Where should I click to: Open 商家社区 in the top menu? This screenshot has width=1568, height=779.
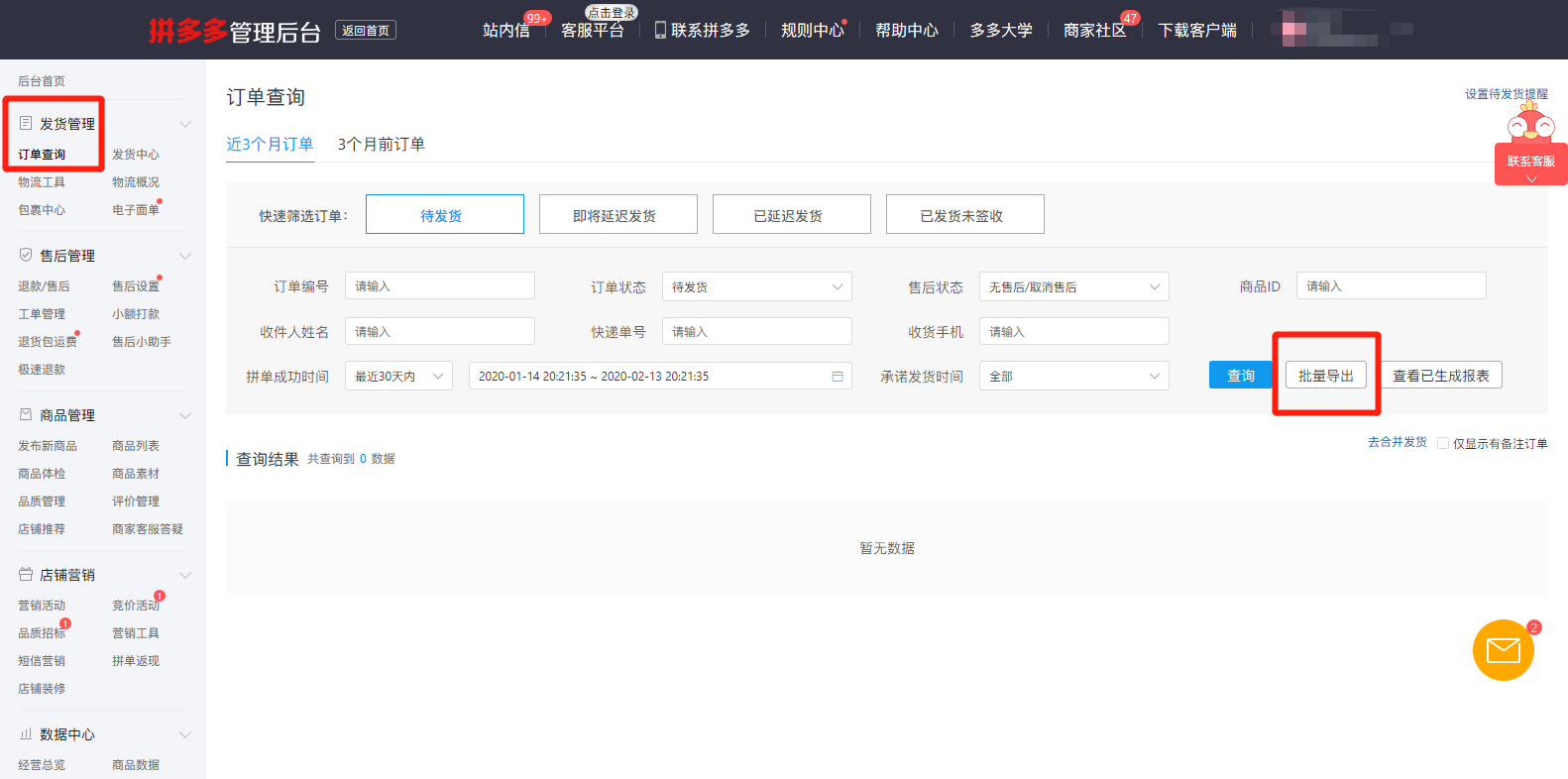click(1095, 30)
